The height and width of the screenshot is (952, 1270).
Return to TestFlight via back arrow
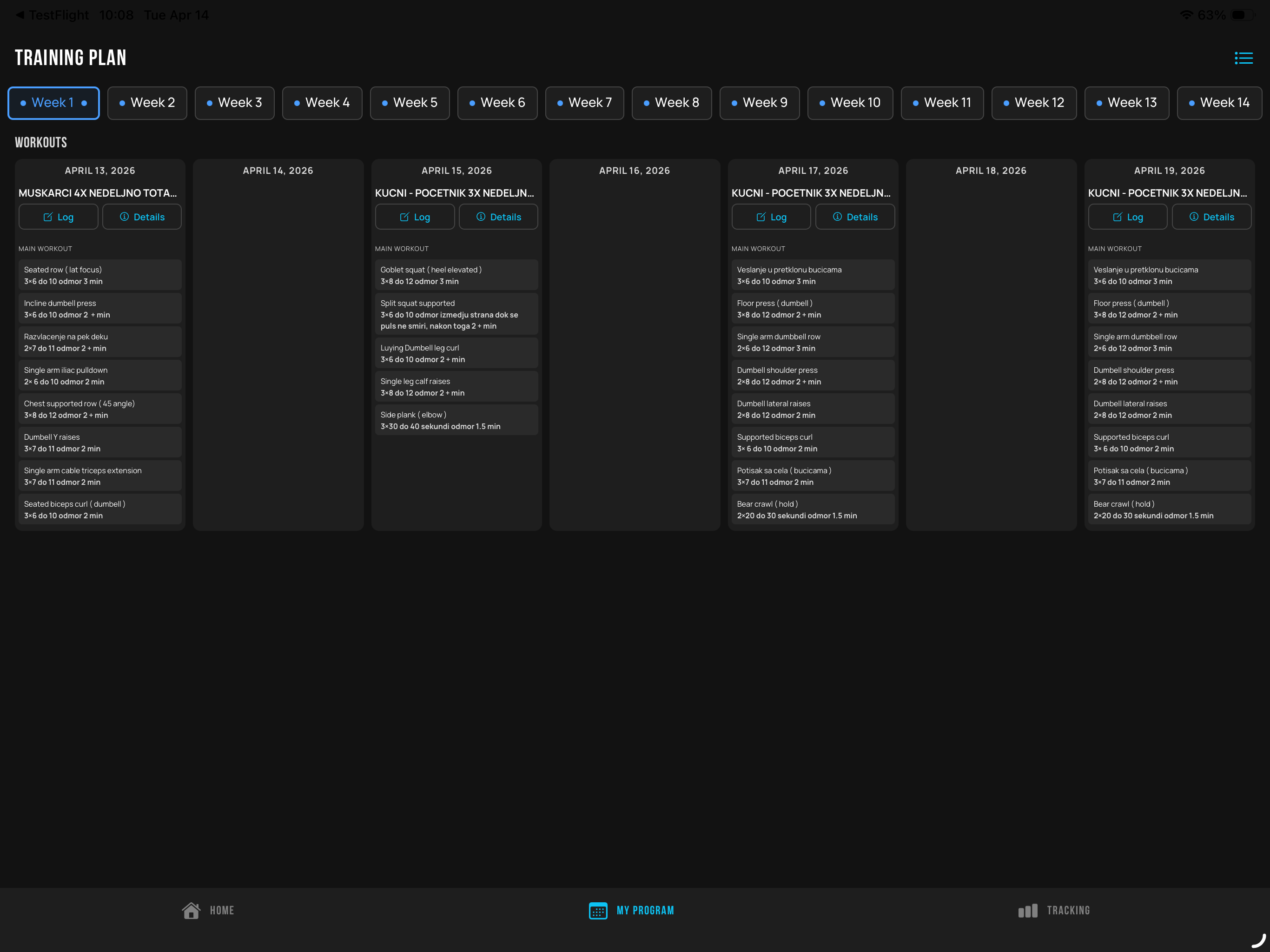20,15
